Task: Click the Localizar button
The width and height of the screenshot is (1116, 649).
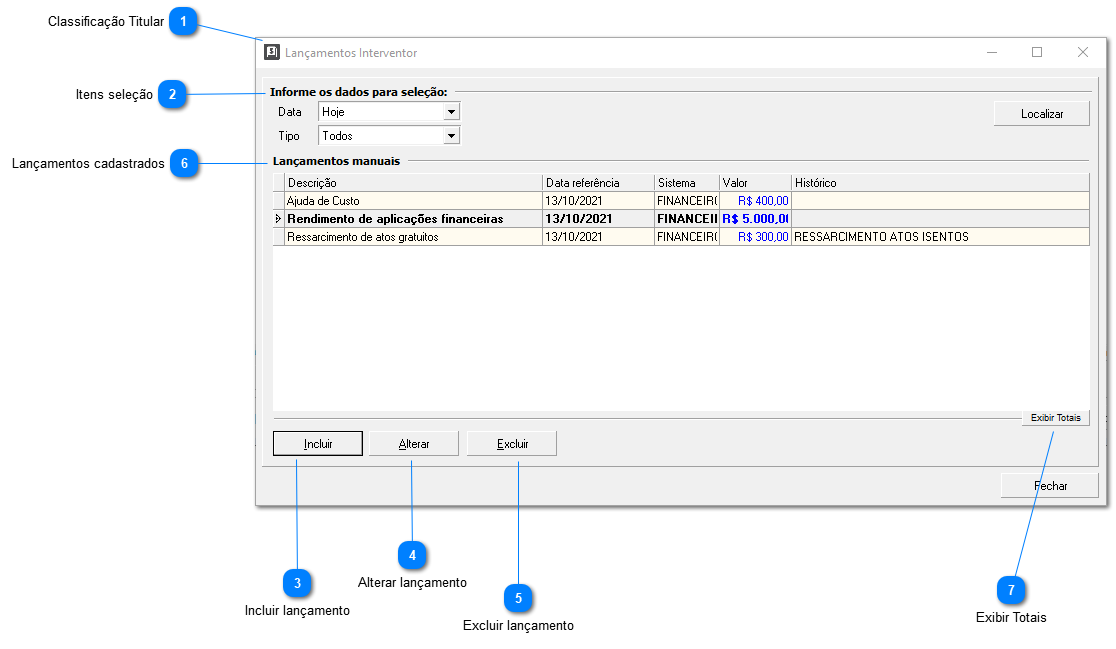Action: coord(1041,114)
